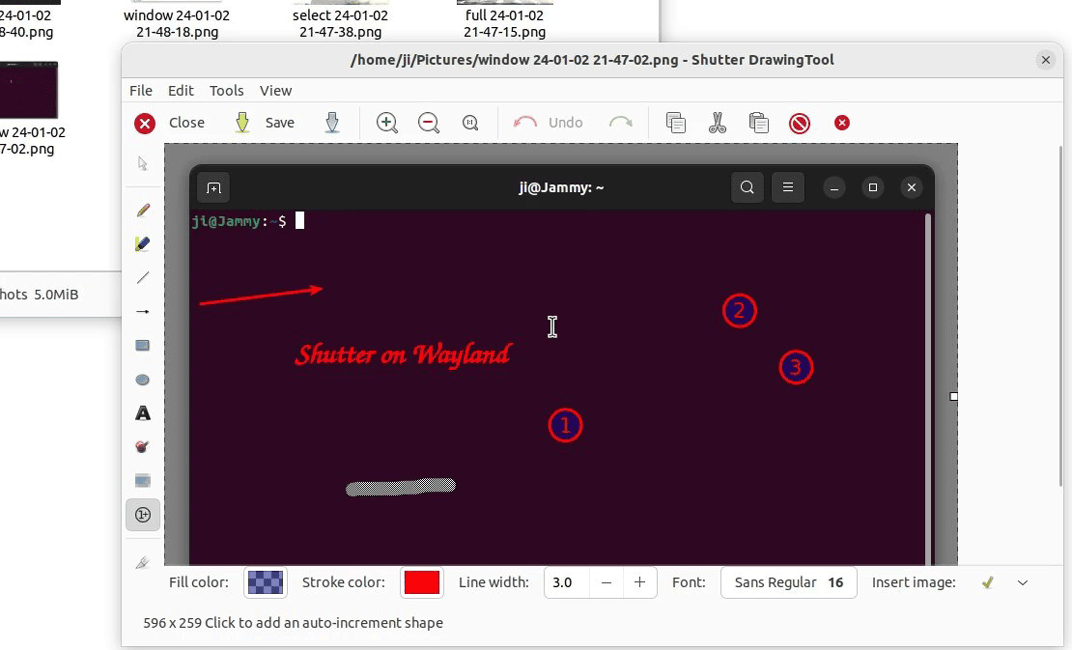Select the Crop tool

point(142,563)
